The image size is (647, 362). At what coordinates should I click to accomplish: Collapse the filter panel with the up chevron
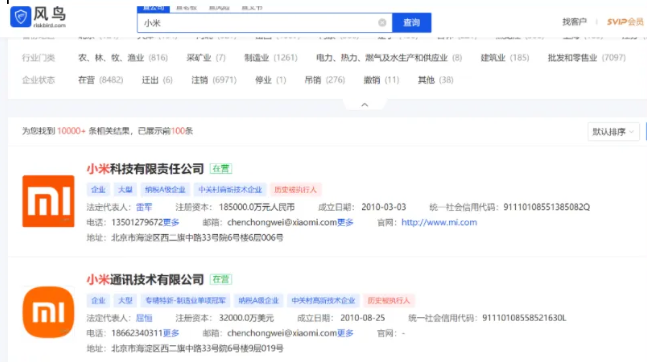(365, 105)
